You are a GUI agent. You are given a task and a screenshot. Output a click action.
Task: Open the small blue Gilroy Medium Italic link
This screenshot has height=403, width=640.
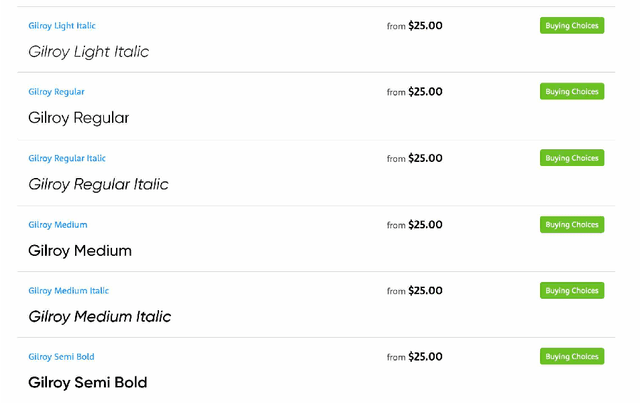69,291
